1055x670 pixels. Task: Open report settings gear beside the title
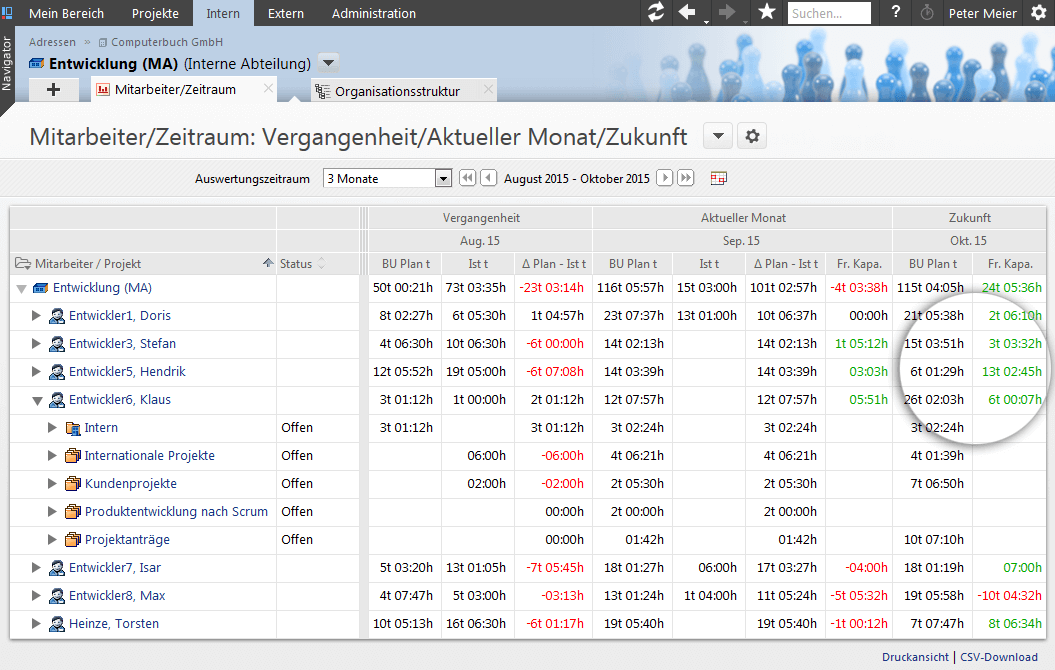(752, 137)
